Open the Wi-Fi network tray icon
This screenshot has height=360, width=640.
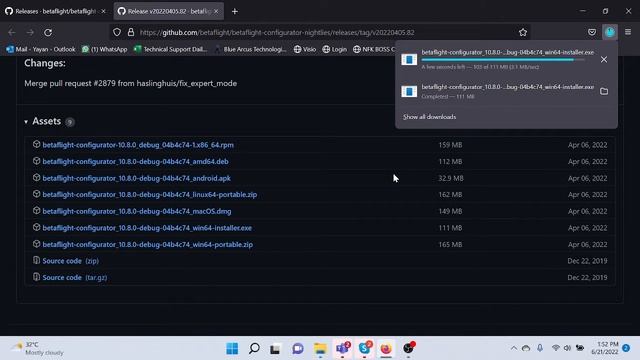[555, 348]
